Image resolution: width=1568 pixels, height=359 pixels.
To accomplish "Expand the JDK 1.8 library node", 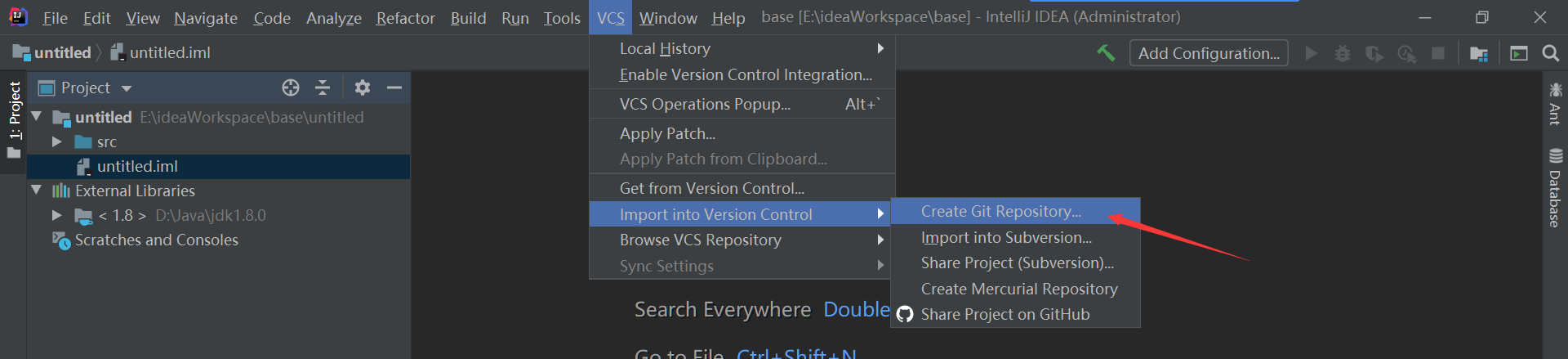I will (56, 215).
